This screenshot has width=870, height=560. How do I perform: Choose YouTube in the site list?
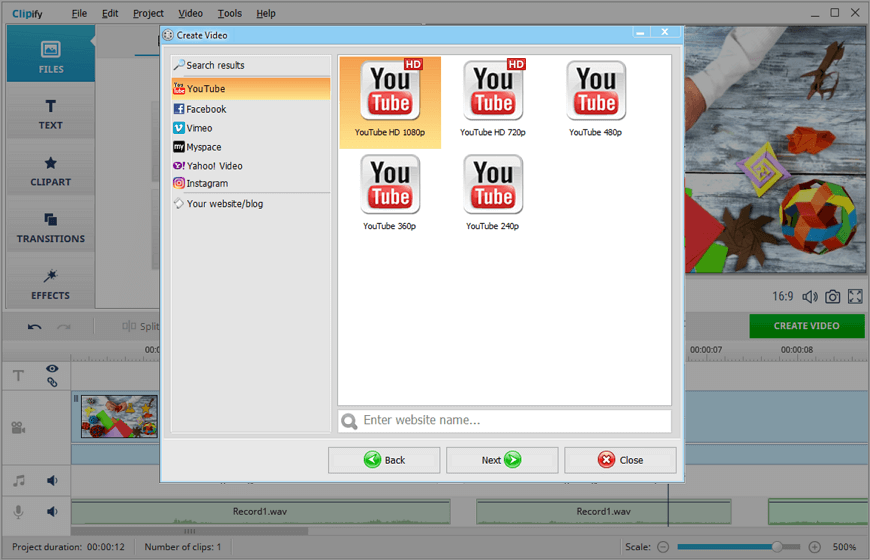coord(251,89)
